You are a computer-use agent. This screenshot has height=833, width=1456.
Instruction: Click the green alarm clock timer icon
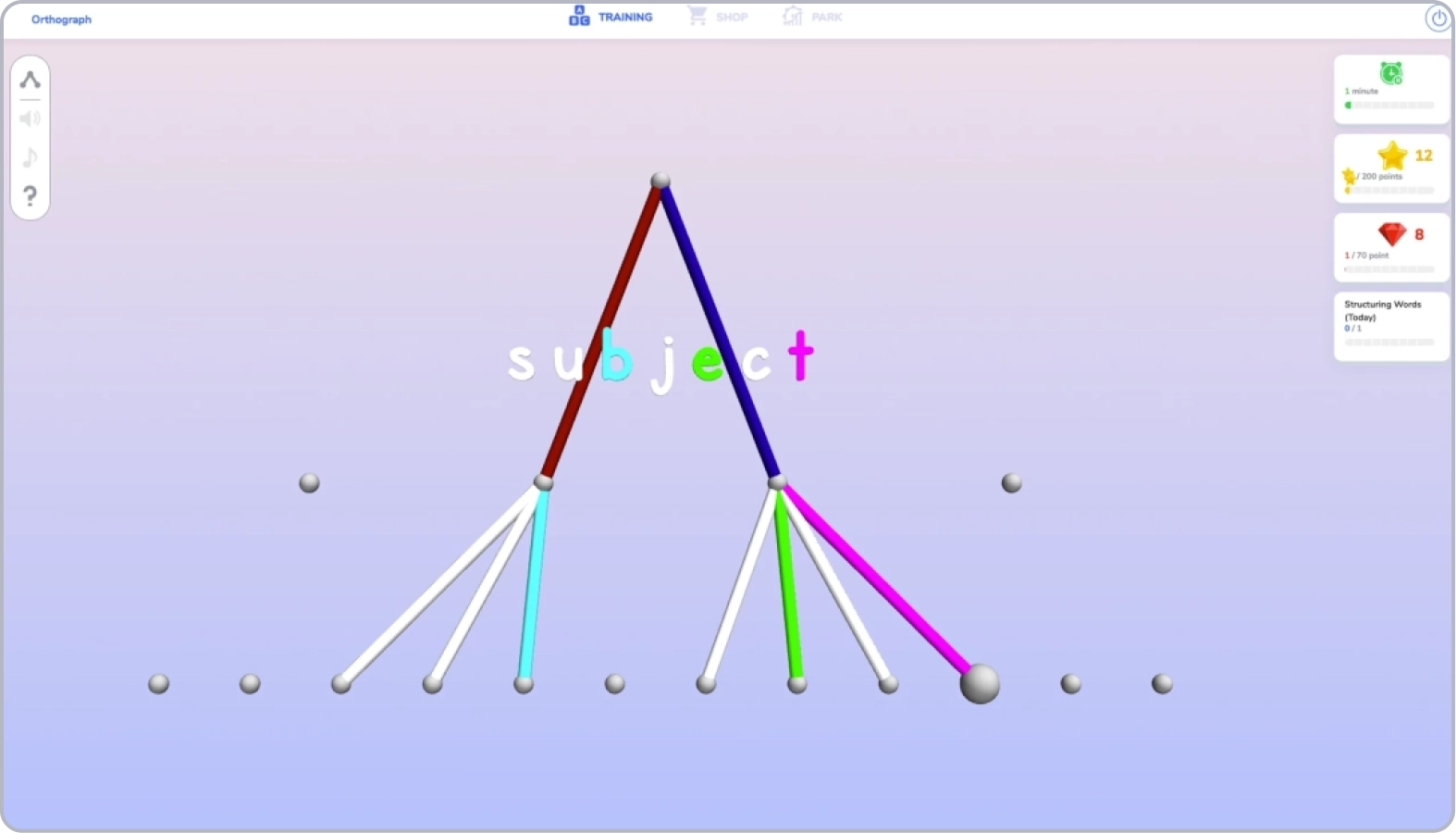(1390, 73)
